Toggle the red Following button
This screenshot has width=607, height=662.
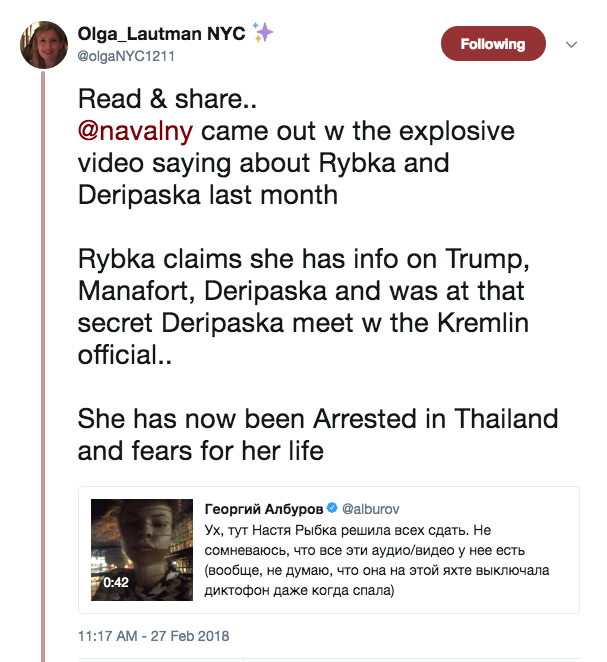[x=493, y=44]
